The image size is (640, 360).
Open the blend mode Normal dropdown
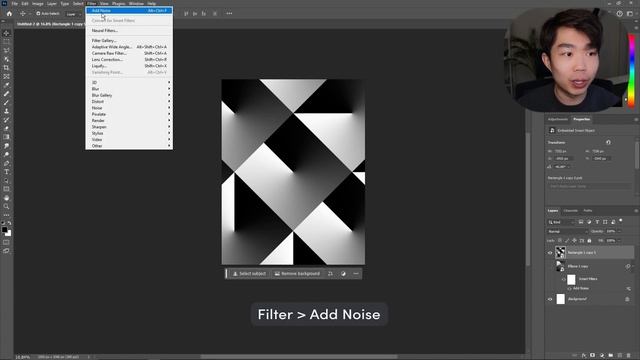567,231
